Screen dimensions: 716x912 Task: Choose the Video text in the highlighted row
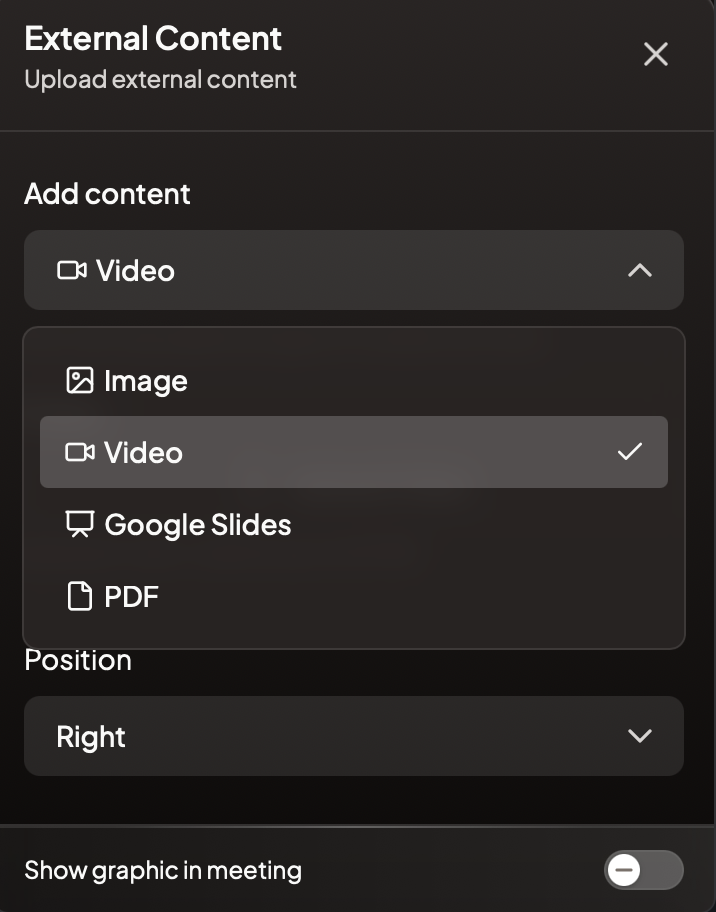tap(143, 453)
